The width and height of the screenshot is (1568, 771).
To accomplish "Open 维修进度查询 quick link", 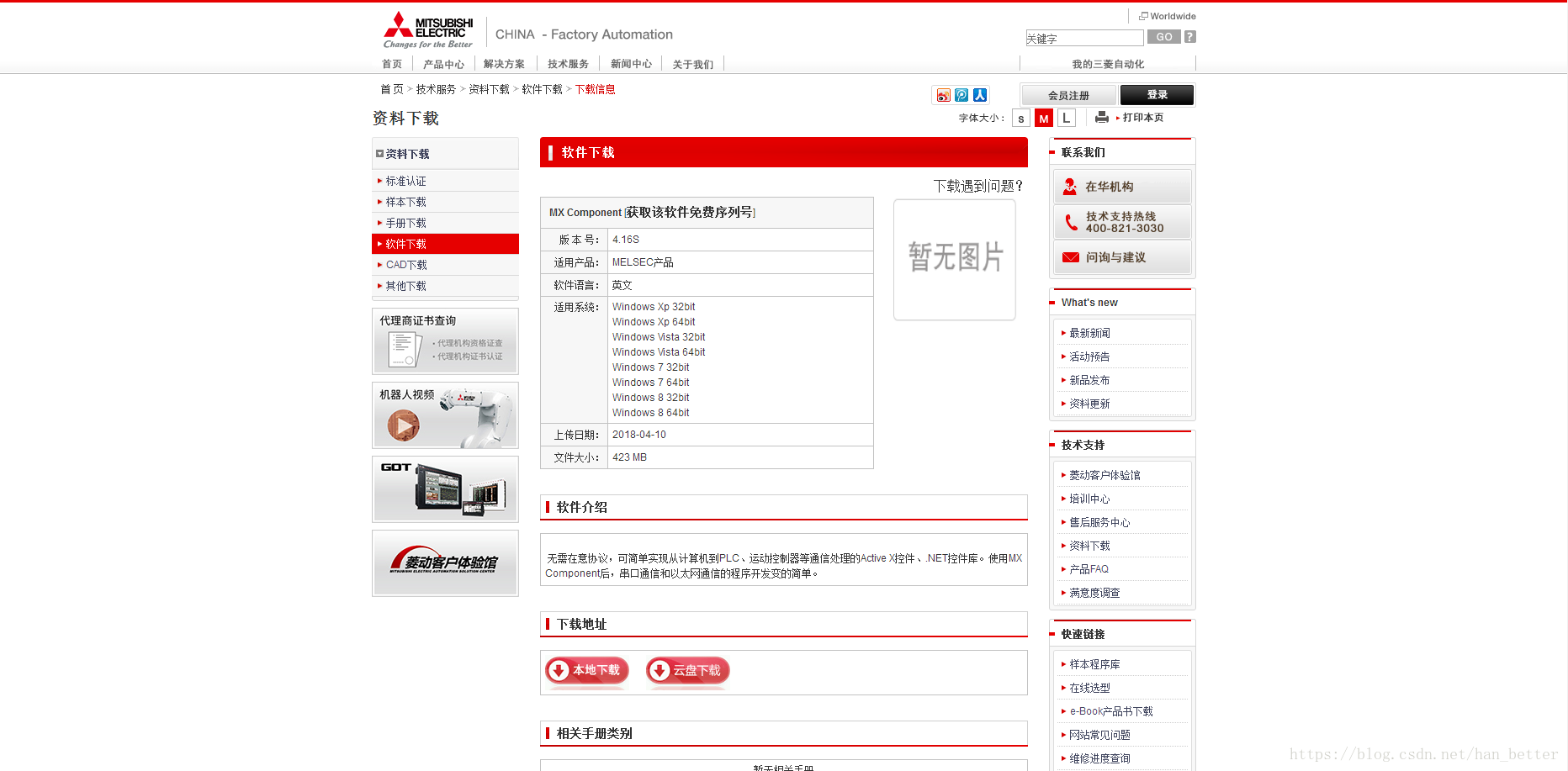I will point(1099,758).
